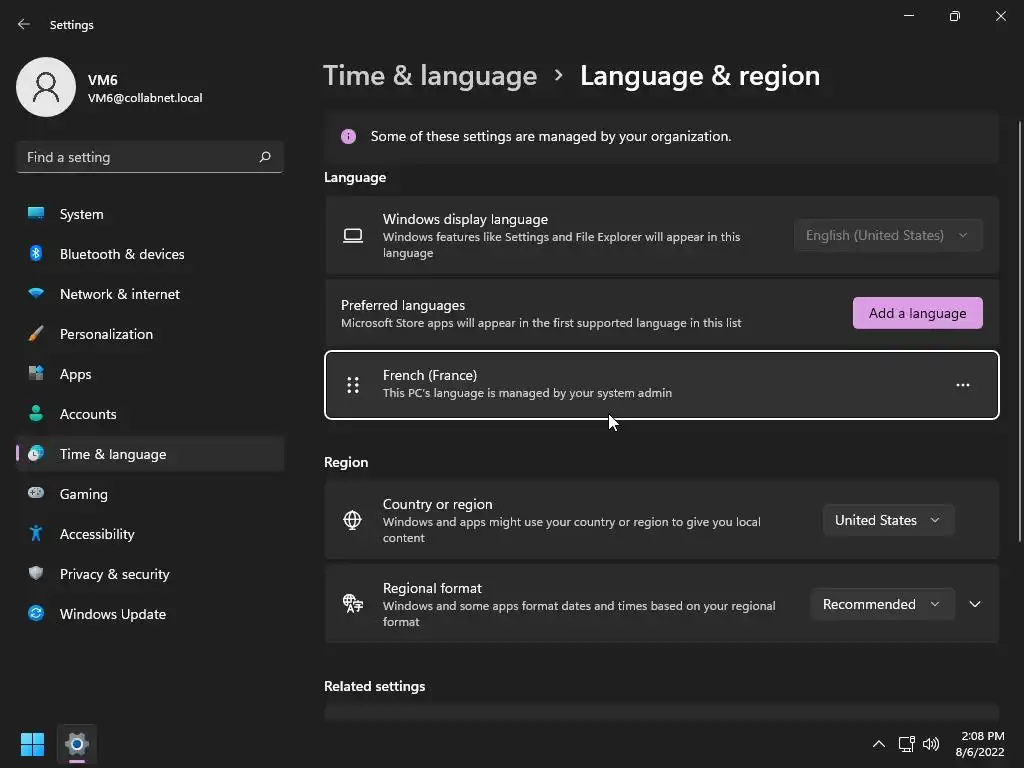
Task: Click the VM6 user profile avatar
Action: [46, 87]
